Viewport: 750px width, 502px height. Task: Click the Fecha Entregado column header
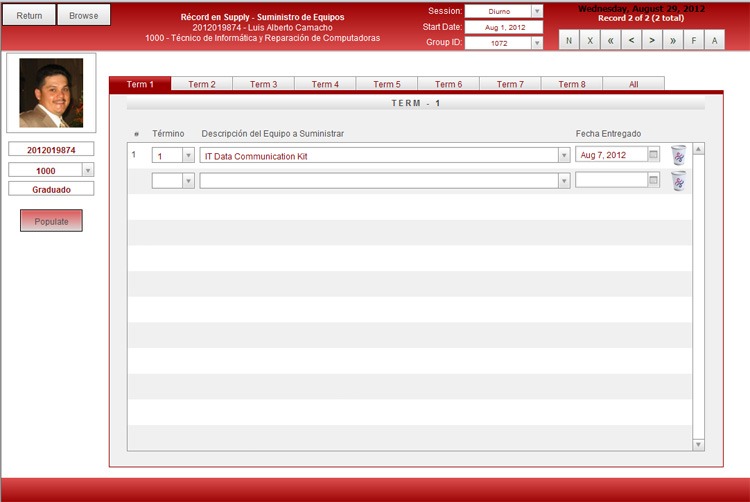[x=608, y=133]
